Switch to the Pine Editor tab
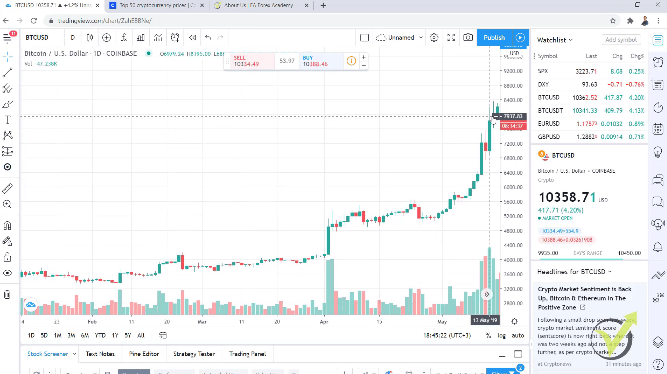This screenshot has width=667, height=374. click(144, 354)
